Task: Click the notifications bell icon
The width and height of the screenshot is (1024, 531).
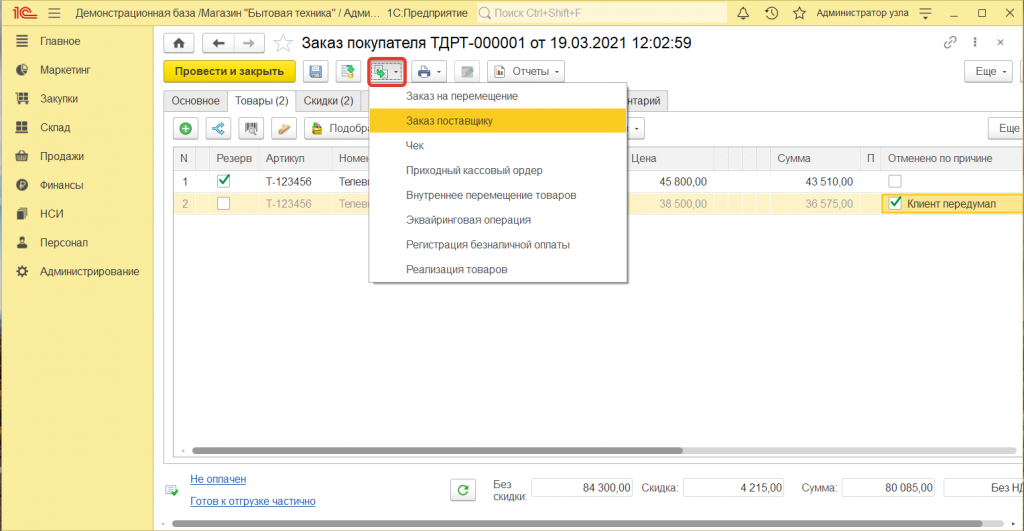Action: coord(743,13)
